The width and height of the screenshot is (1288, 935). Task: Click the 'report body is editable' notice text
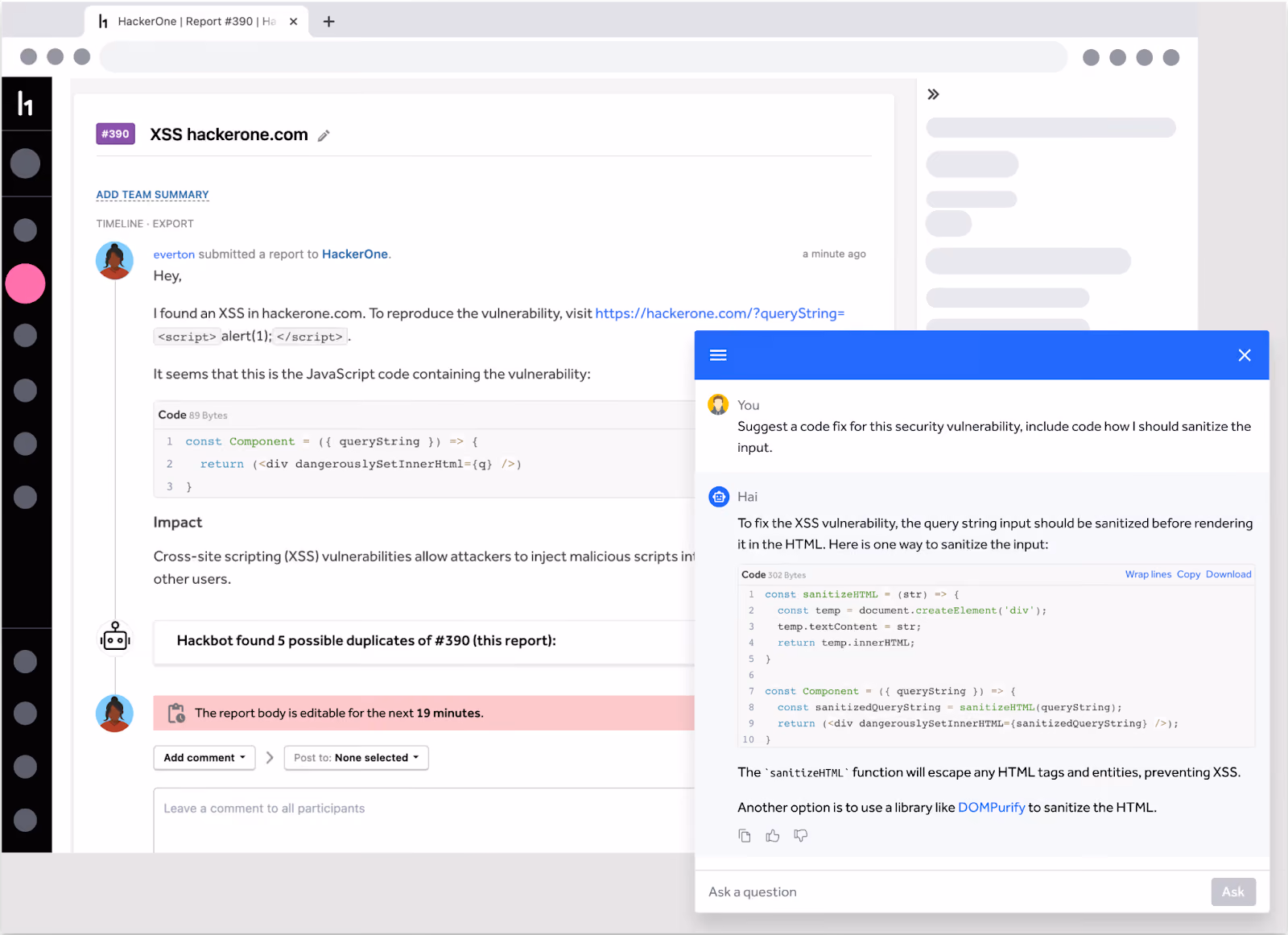[339, 714]
